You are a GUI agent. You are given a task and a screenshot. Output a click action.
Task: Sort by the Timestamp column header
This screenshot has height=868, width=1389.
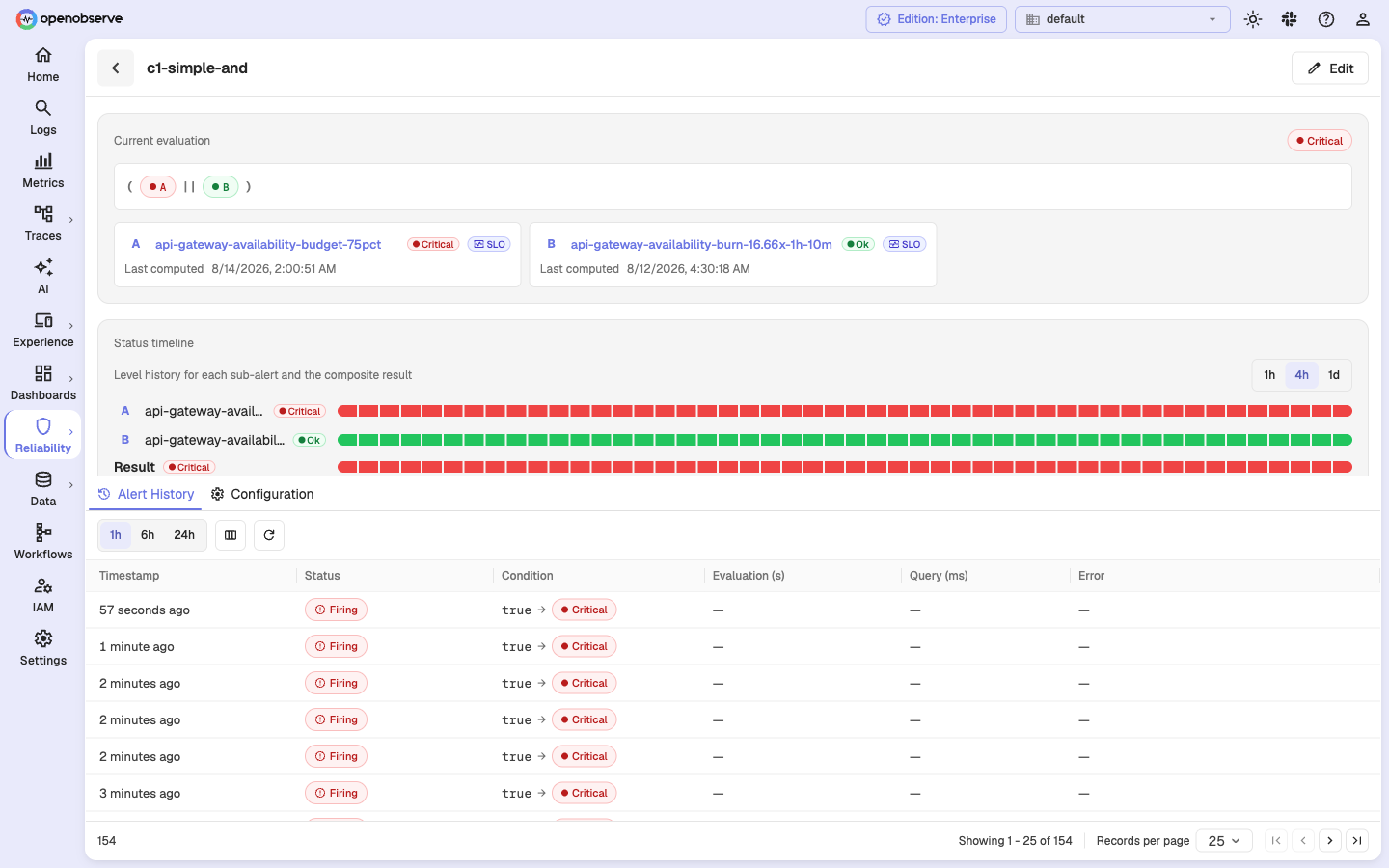point(129,576)
